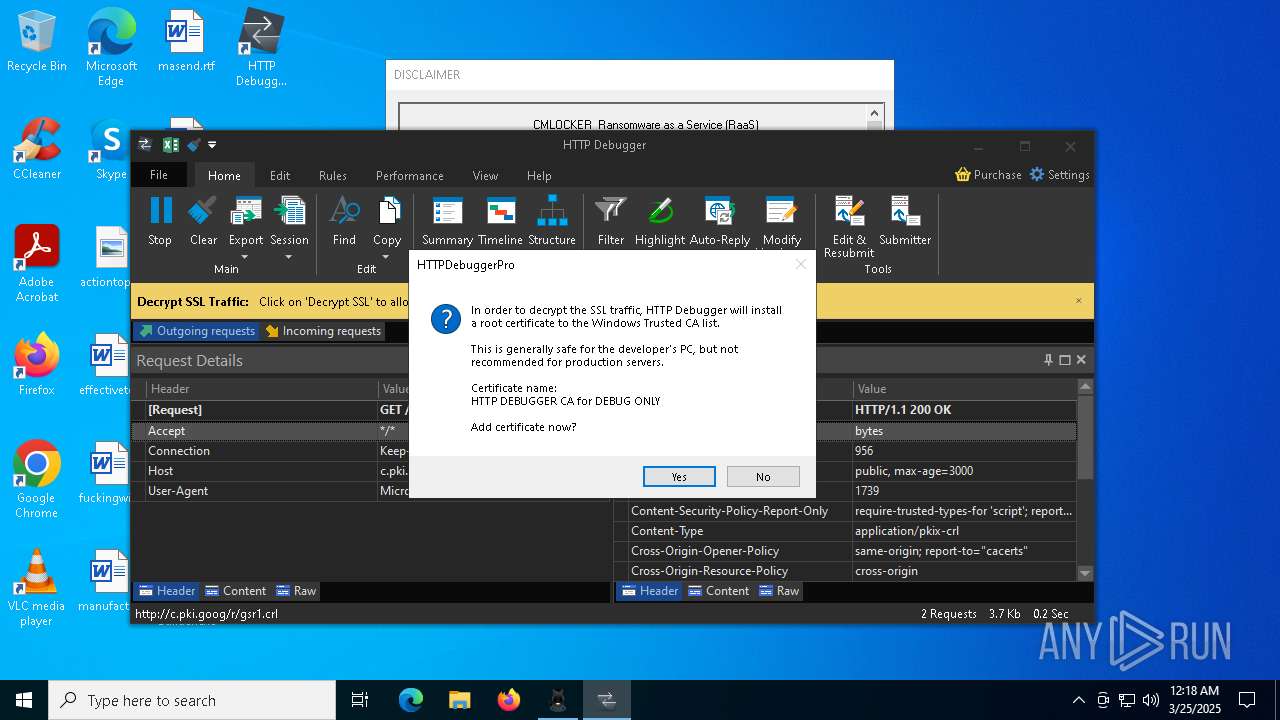Expand the Export dropdown arrow
Viewport: 1280px width, 720px height.
pos(245,257)
